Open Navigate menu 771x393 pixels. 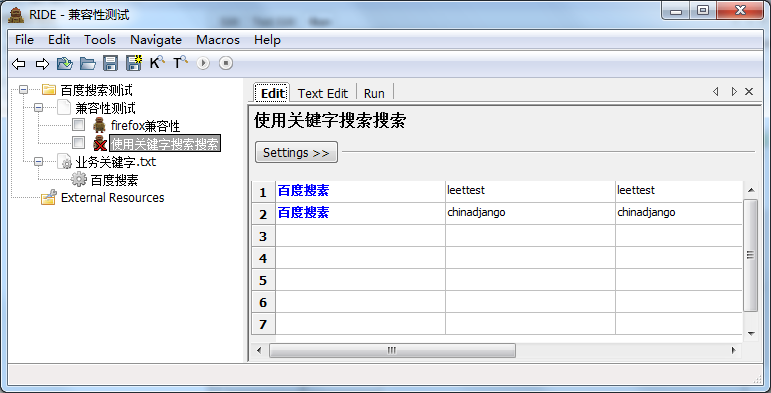pyautogui.click(x=156, y=40)
